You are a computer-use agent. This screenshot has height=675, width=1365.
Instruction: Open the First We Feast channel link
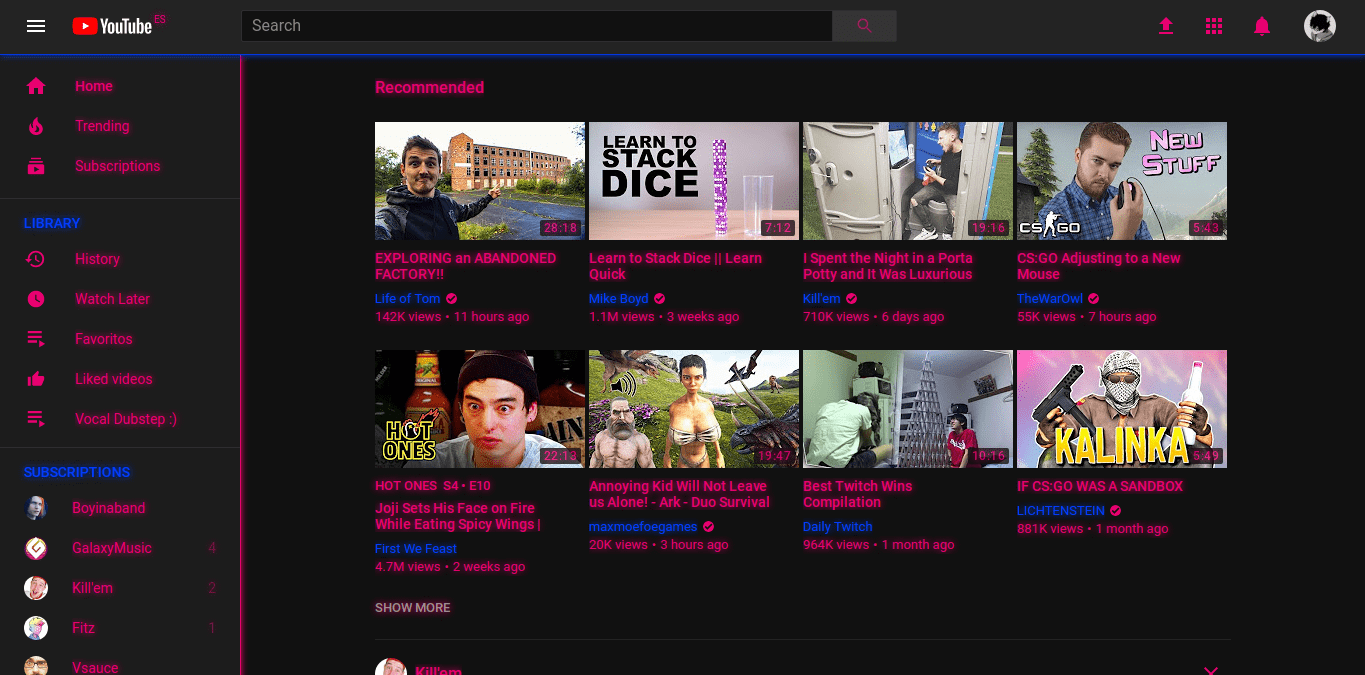[415, 549]
